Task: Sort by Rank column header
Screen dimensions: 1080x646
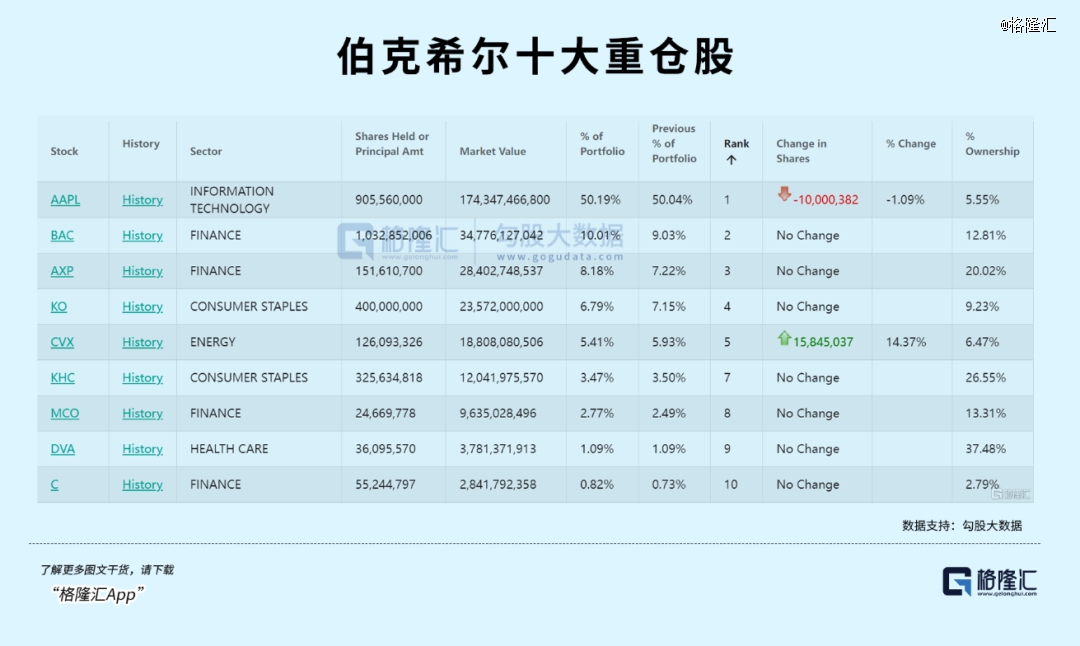Action: click(x=736, y=143)
